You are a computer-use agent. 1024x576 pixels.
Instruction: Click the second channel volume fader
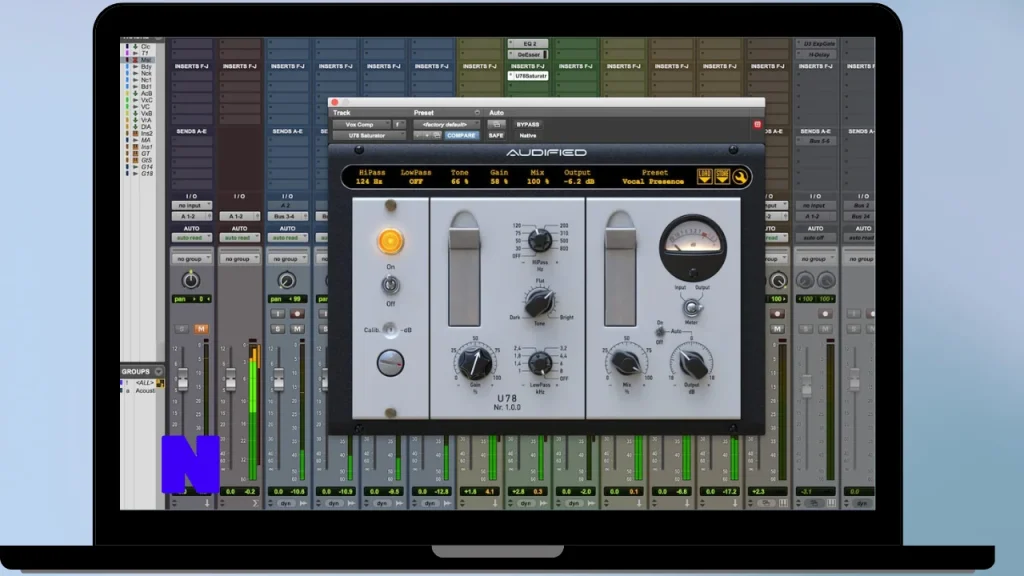[231, 380]
